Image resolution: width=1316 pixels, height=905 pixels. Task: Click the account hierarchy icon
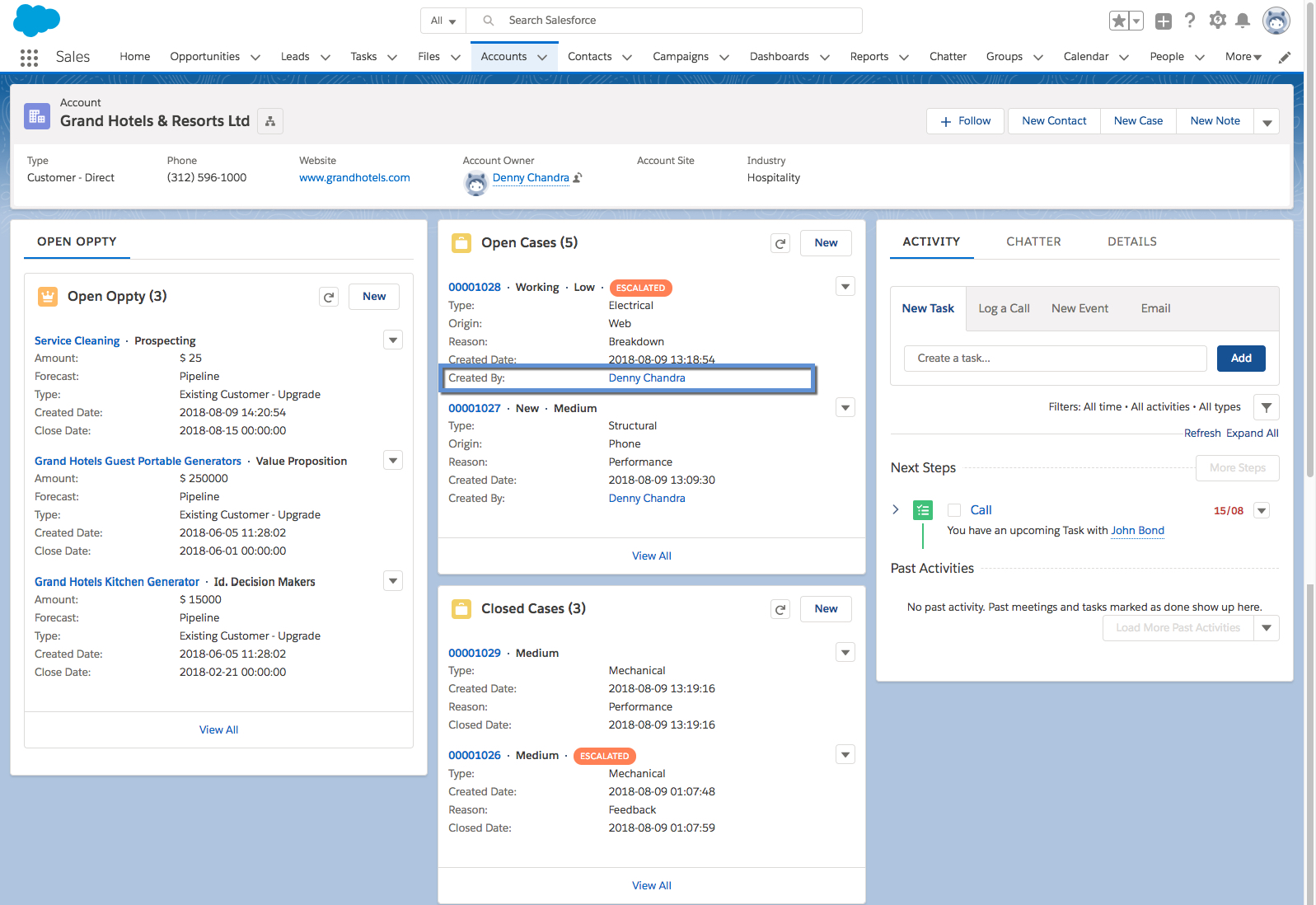tap(270, 121)
